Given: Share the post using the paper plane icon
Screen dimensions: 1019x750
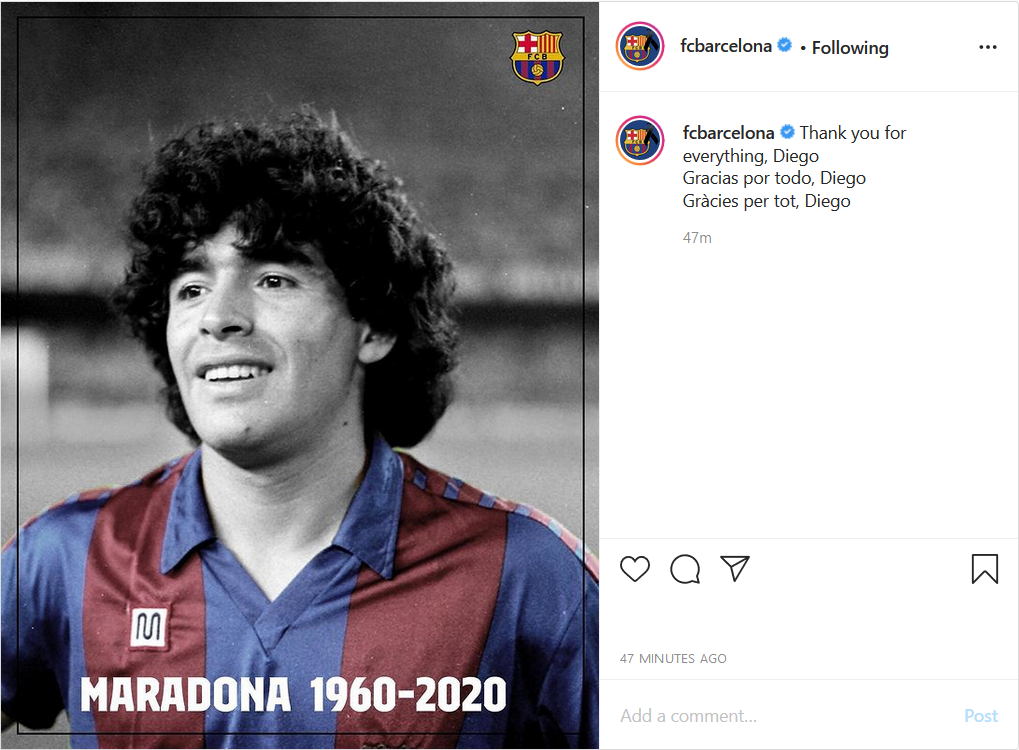Looking at the screenshot, I should pyautogui.click(x=735, y=569).
